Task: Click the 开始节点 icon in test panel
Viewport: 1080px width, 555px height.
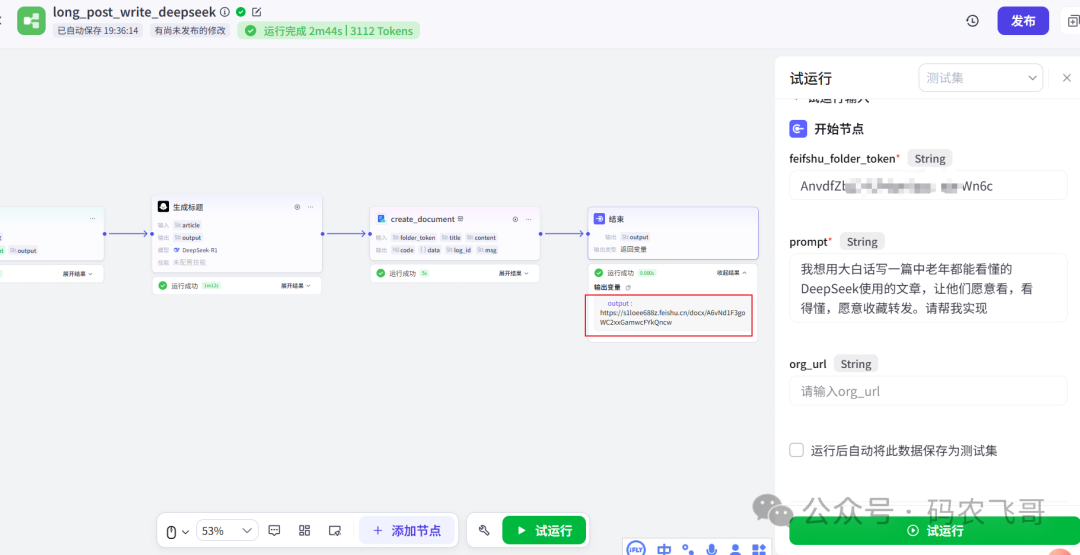Action: pyautogui.click(x=798, y=128)
